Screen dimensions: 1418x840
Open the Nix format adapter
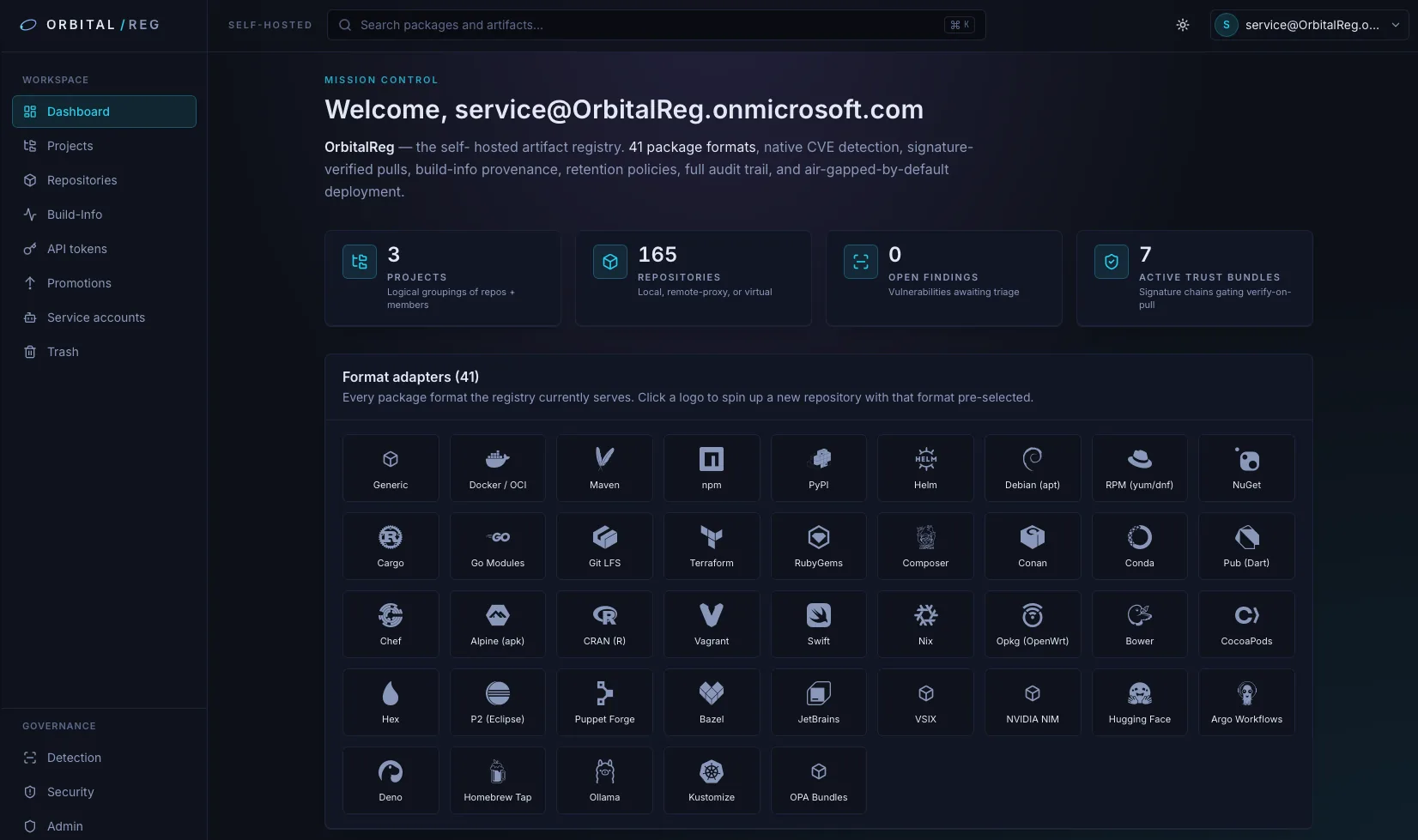tap(925, 624)
